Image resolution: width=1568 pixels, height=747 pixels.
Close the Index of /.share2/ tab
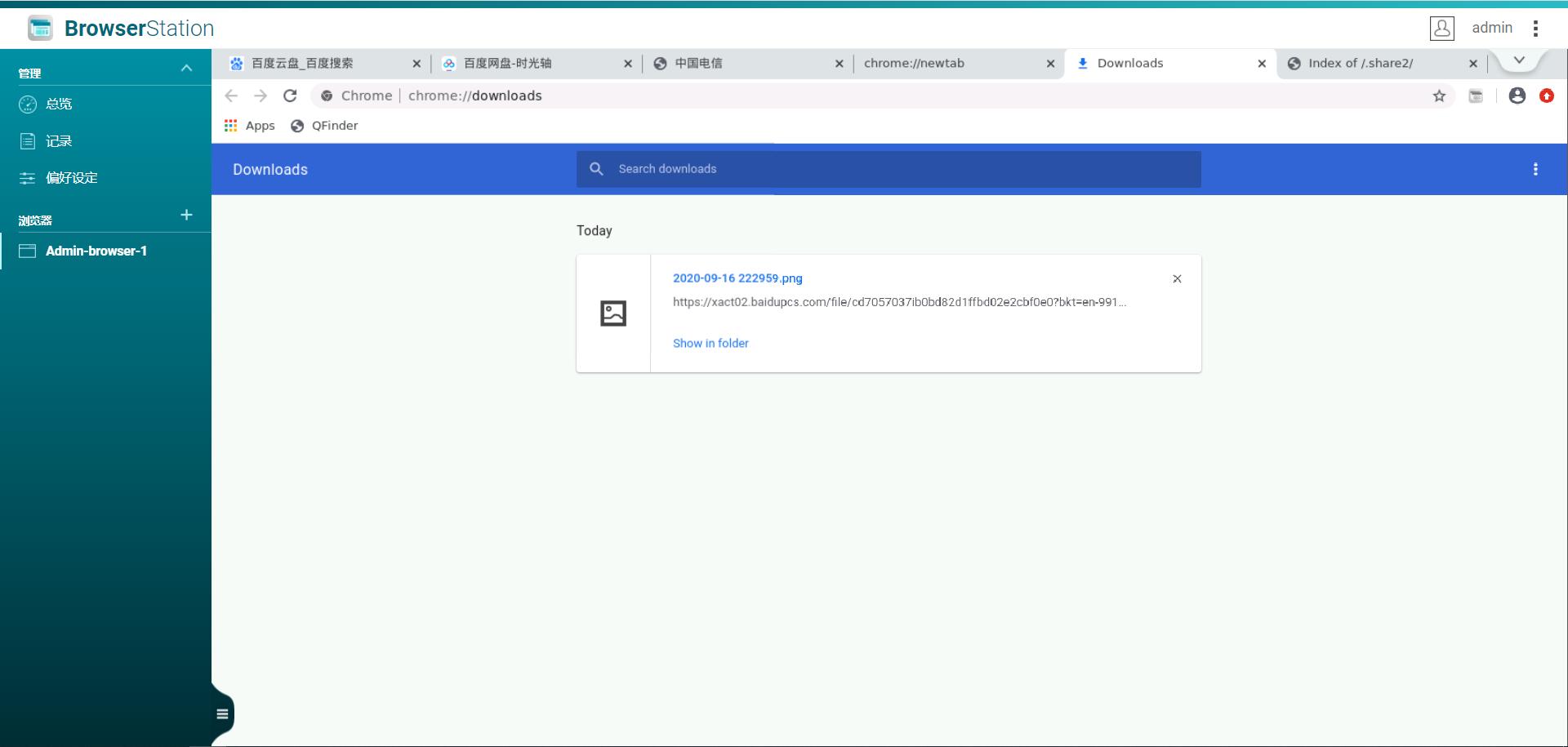[1473, 64]
